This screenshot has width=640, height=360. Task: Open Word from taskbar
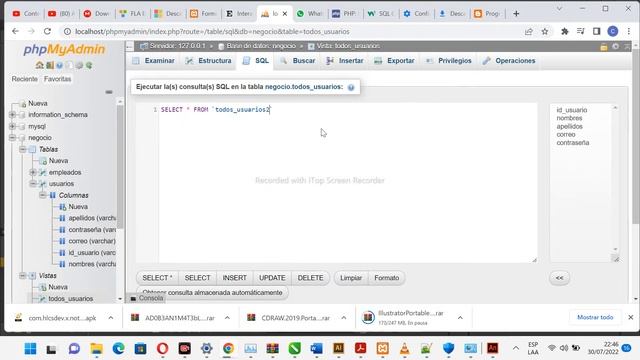pyautogui.click(x=316, y=349)
